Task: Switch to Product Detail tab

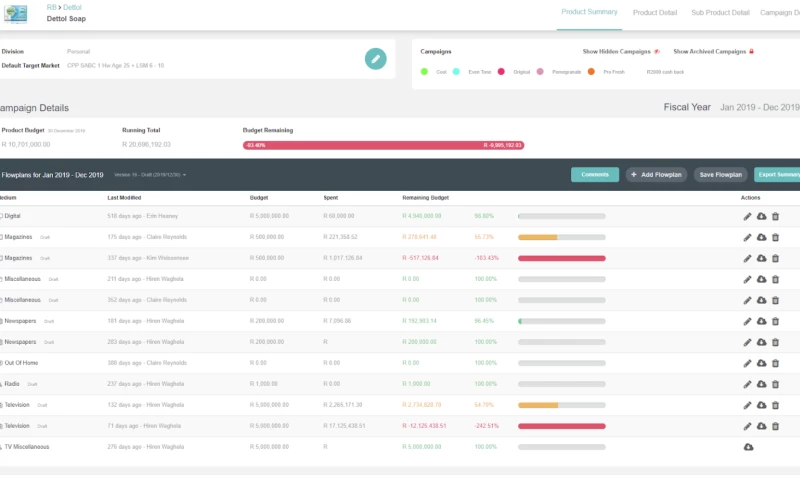Action: coord(655,13)
